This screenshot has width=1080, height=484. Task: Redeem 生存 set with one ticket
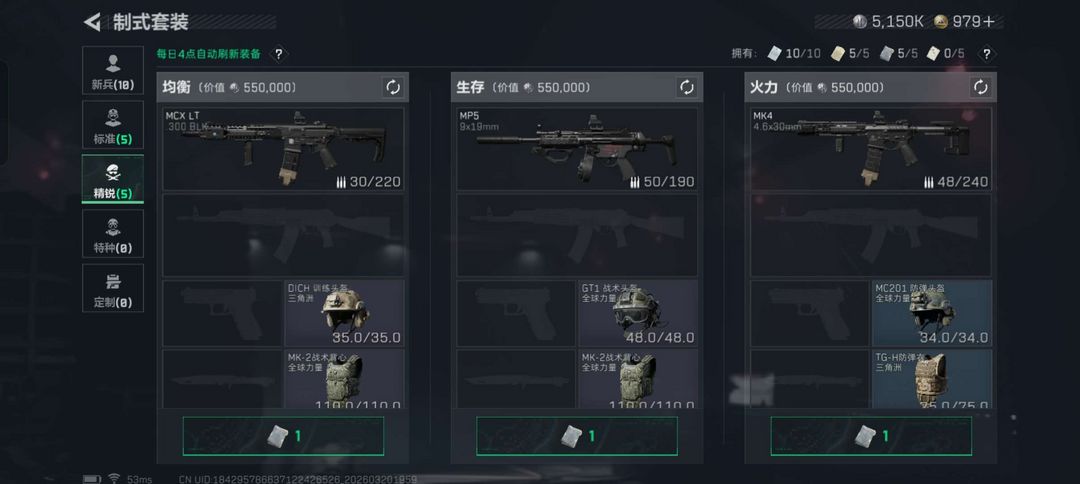pos(577,436)
